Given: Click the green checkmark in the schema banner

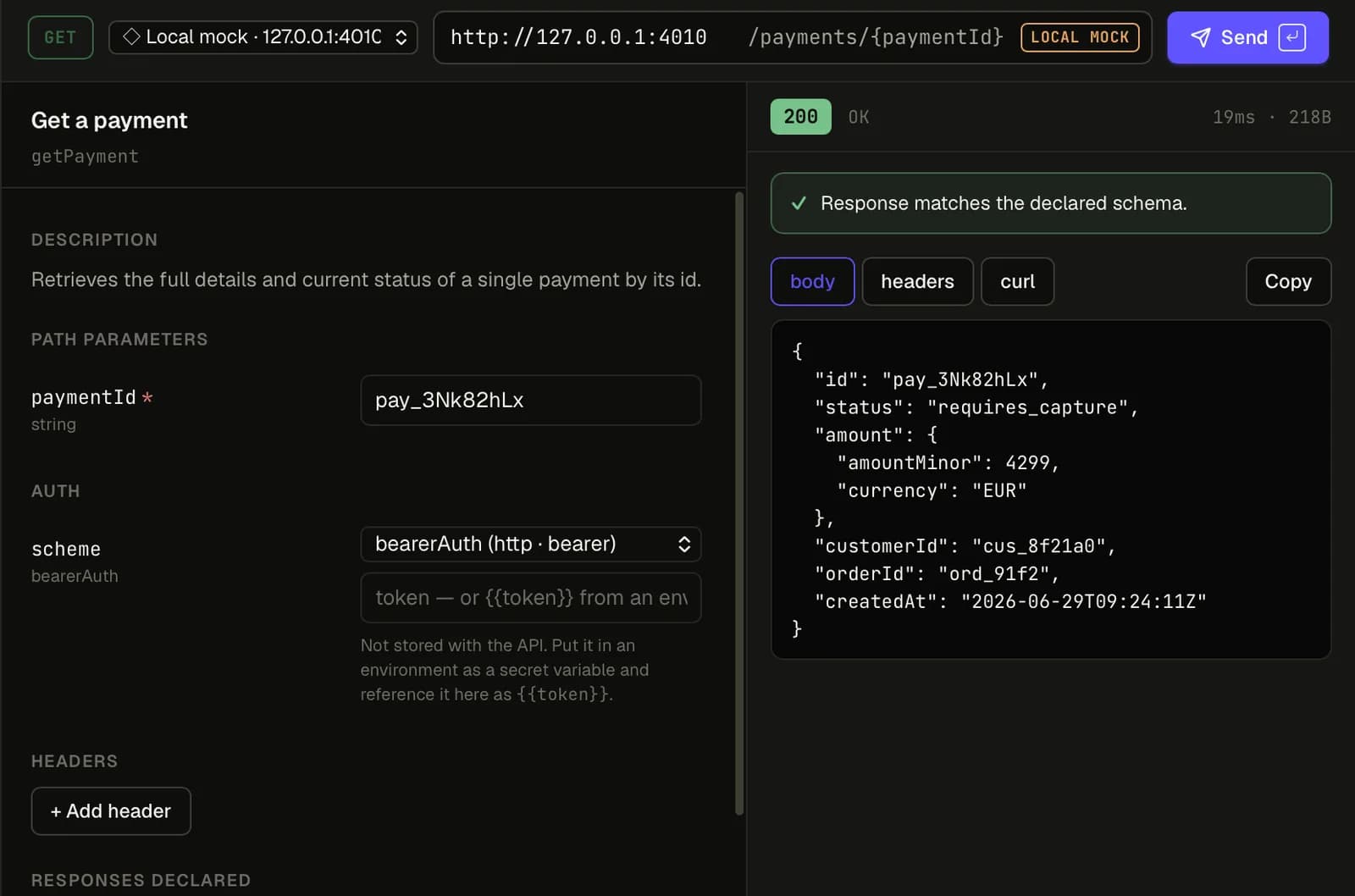Looking at the screenshot, I should 799,203.
